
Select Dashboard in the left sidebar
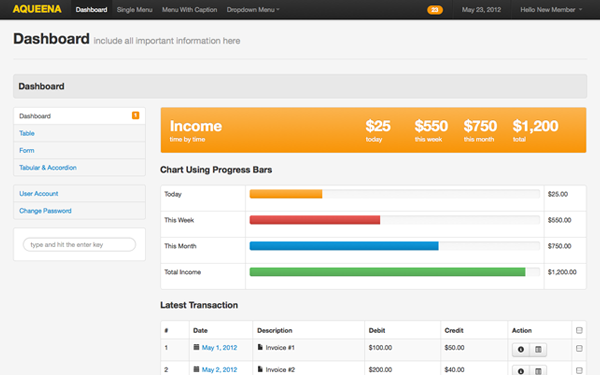tap(80, 116)
